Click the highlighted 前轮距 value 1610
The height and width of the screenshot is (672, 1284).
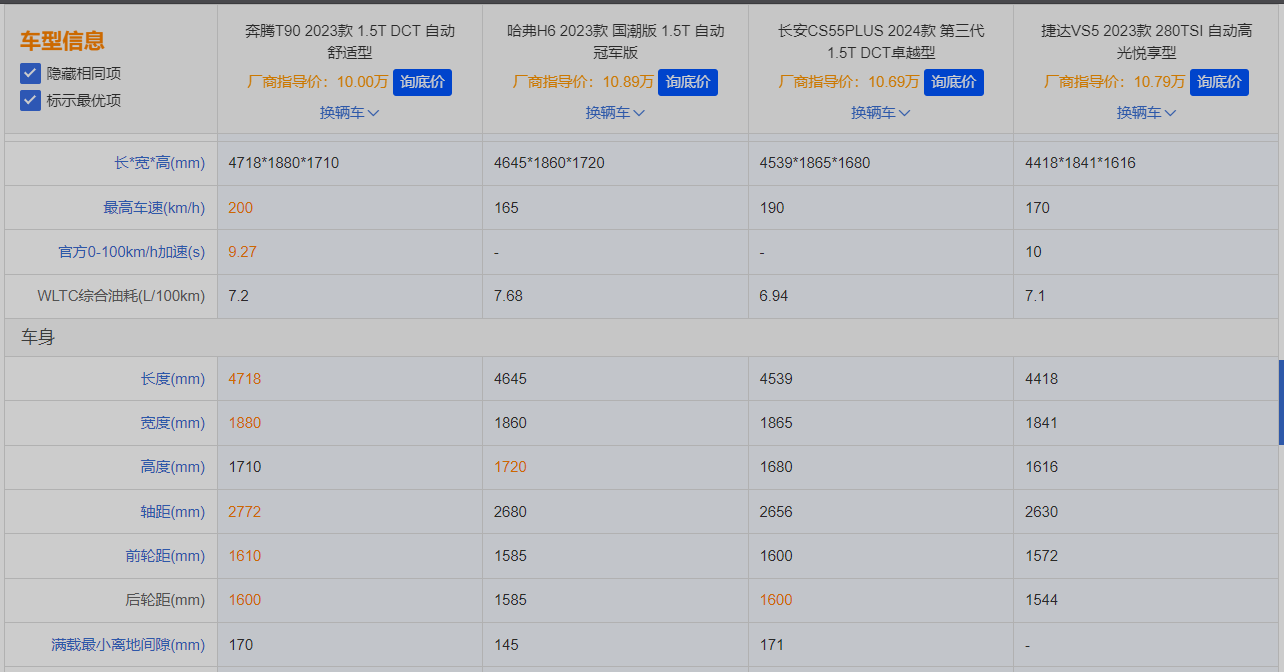tap(245, 556)
